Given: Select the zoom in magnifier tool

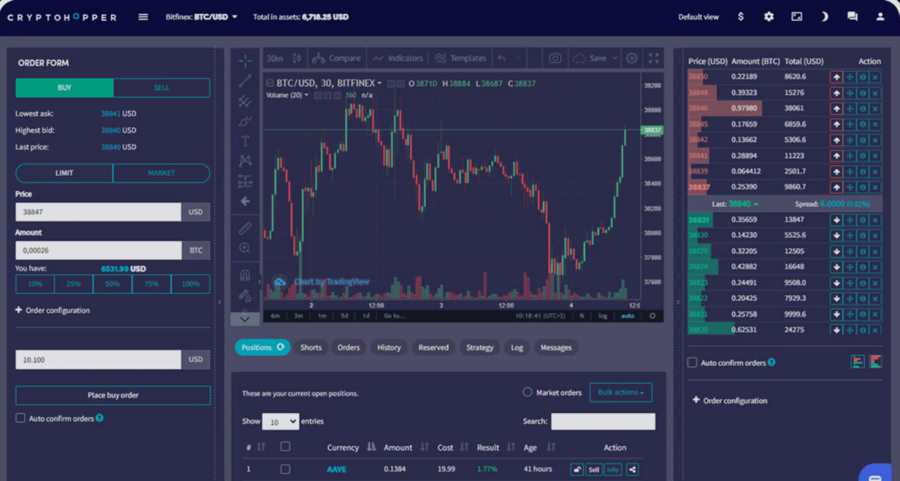Looking at the screenshot, I should 245,248.
